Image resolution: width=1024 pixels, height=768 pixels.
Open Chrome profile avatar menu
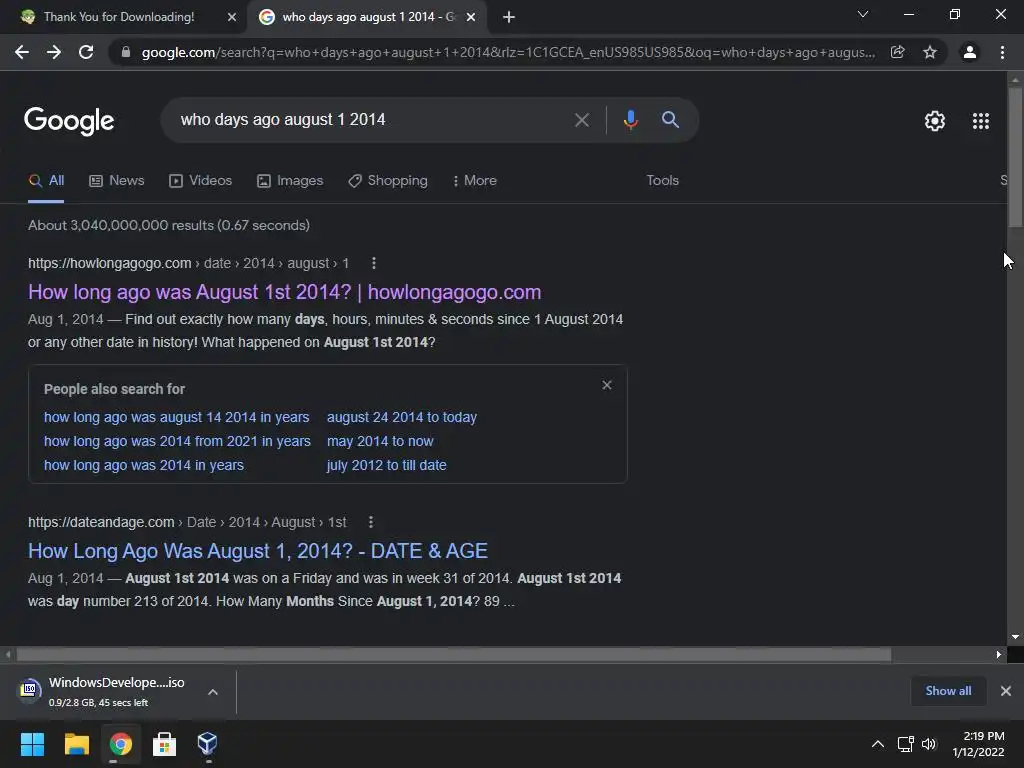pos(970,52)
